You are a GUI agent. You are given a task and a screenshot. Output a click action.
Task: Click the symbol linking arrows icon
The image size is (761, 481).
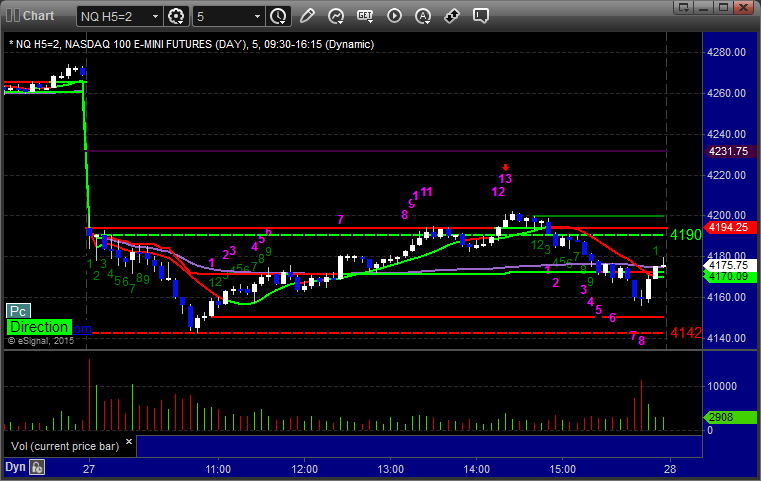pos(452,16)
